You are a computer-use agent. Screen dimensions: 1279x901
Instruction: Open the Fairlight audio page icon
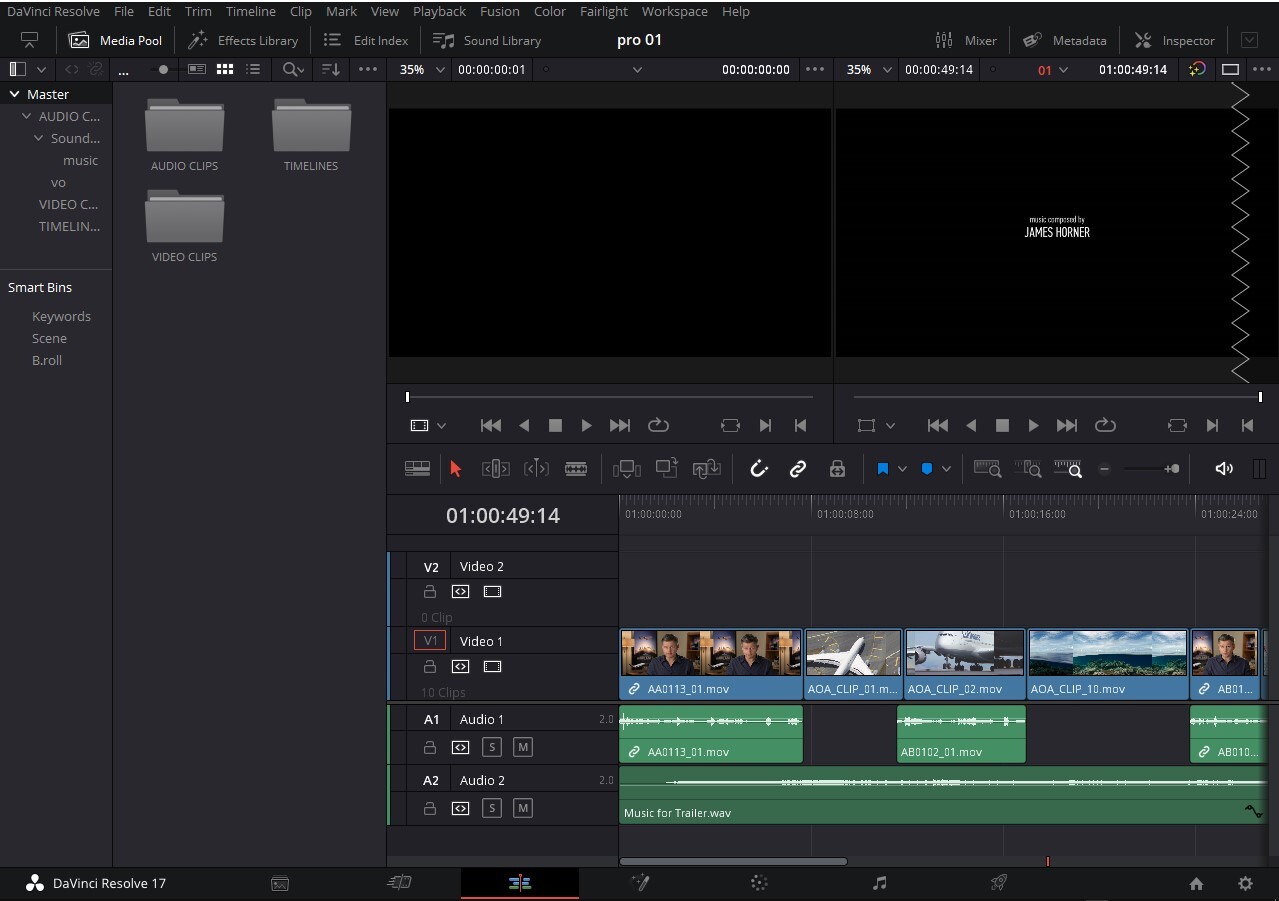tap(878, 883)
